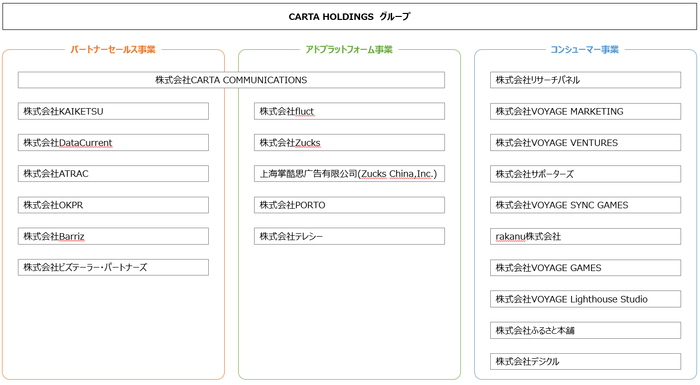Viewport: 700px width, 385px height.
Task: Select 株式会社ビズテーラー・パートナーズ box
Action: 113,268
